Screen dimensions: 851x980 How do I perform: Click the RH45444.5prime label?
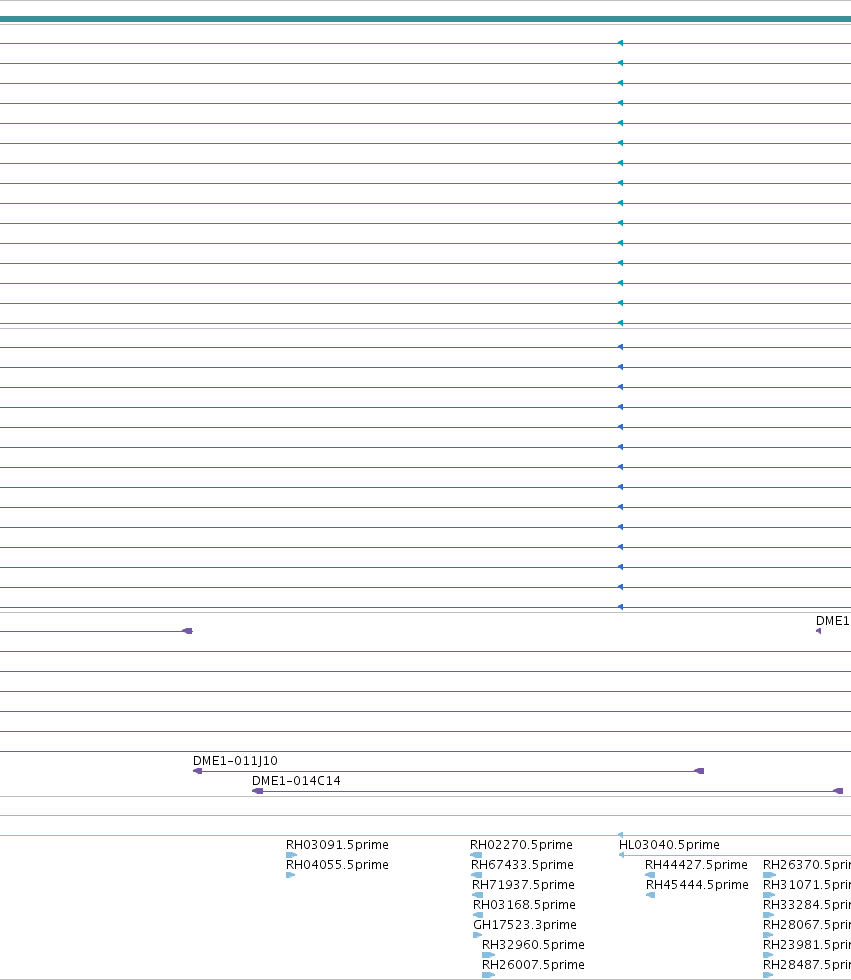tap(697, 885)
